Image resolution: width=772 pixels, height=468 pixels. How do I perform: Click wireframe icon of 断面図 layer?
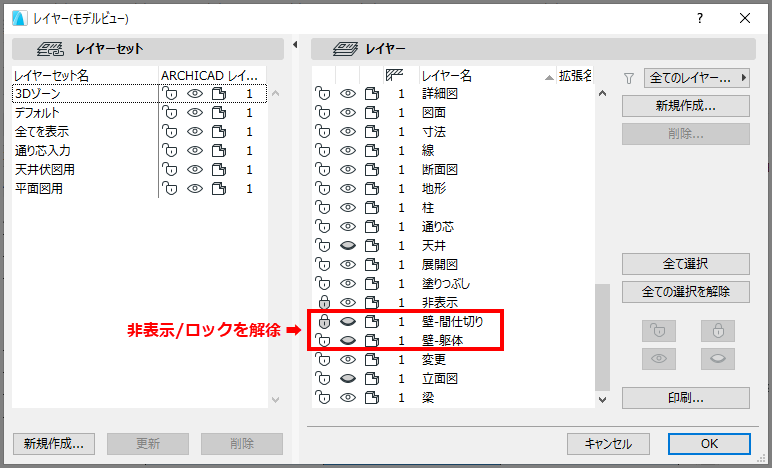click(372, 170)
